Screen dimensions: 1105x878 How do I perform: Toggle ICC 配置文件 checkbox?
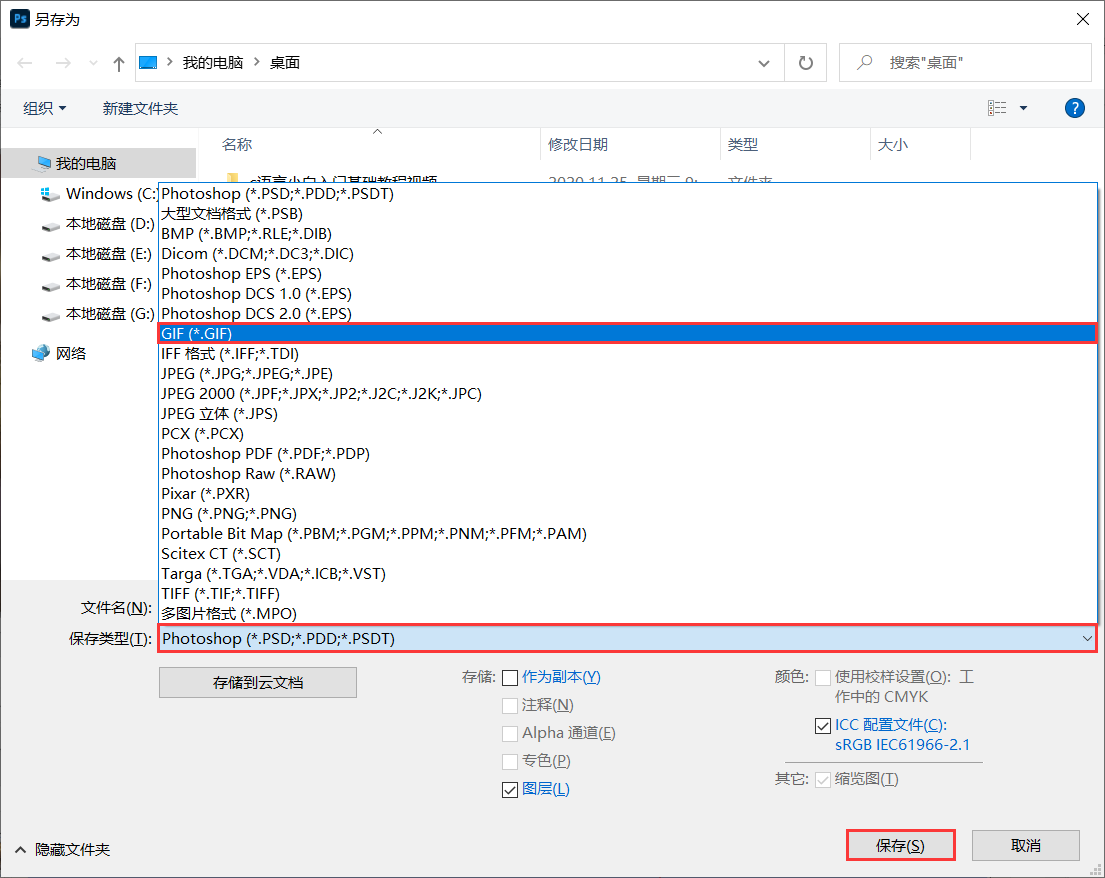coord(822,725)
